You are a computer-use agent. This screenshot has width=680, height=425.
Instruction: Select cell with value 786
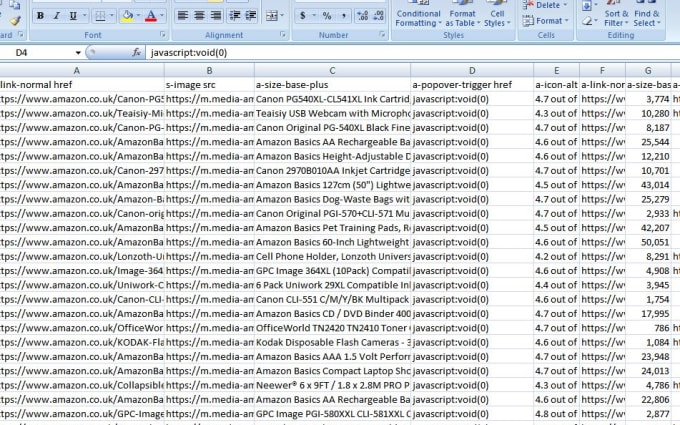click(x=648, y=328)
